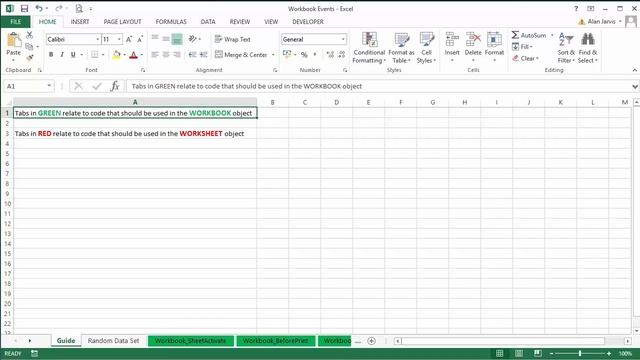
Task: Decrease the font size
Action: pyautogui.click(x=140, y=39)
